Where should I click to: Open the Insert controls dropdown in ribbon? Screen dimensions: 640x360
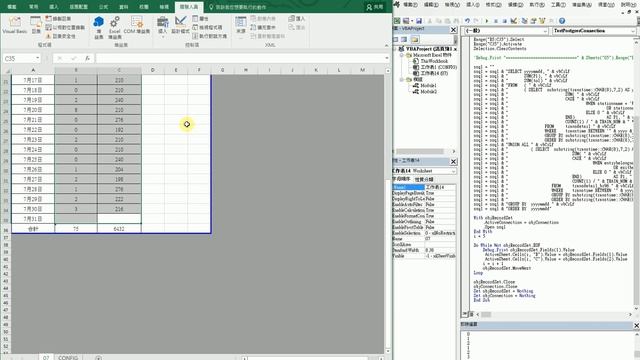(x=162, y=26)
